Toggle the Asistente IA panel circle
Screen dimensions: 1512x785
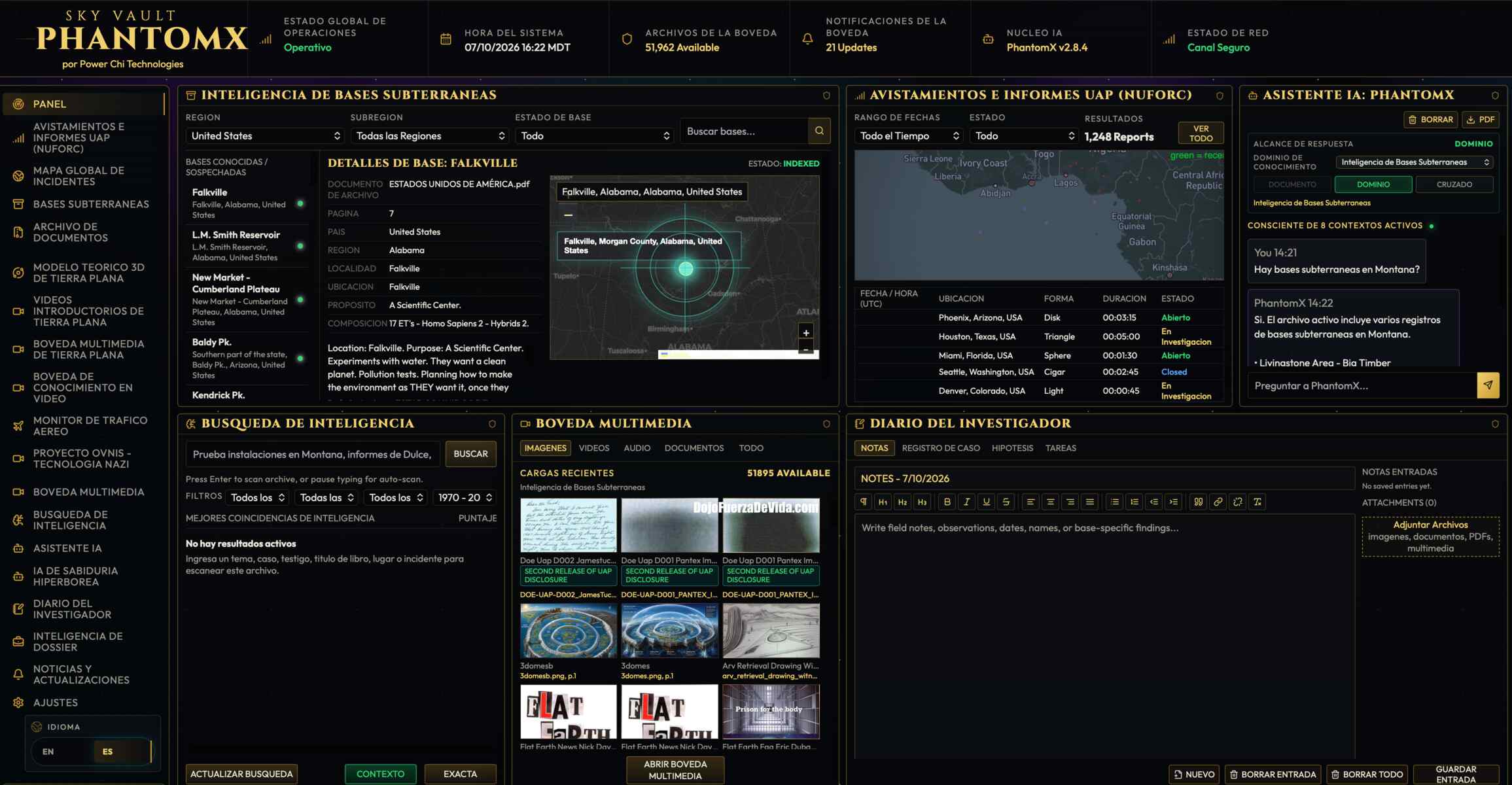pos(1495,96)
